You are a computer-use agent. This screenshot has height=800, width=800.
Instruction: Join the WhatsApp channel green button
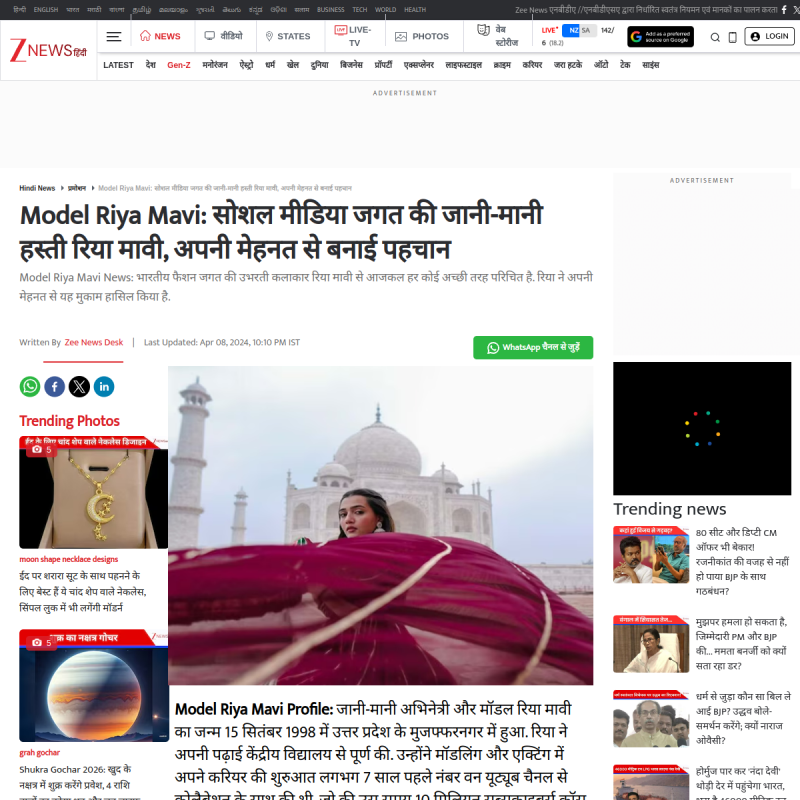pos(533,347)
